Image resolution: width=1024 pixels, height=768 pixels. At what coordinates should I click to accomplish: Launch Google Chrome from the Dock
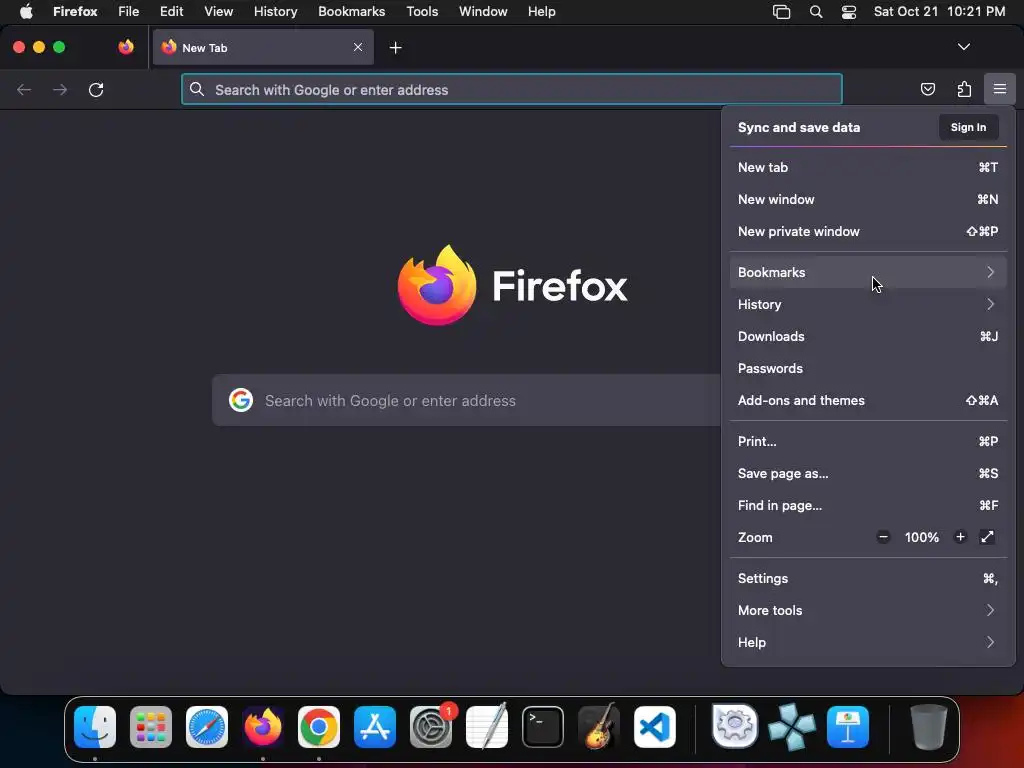point(319,727)
